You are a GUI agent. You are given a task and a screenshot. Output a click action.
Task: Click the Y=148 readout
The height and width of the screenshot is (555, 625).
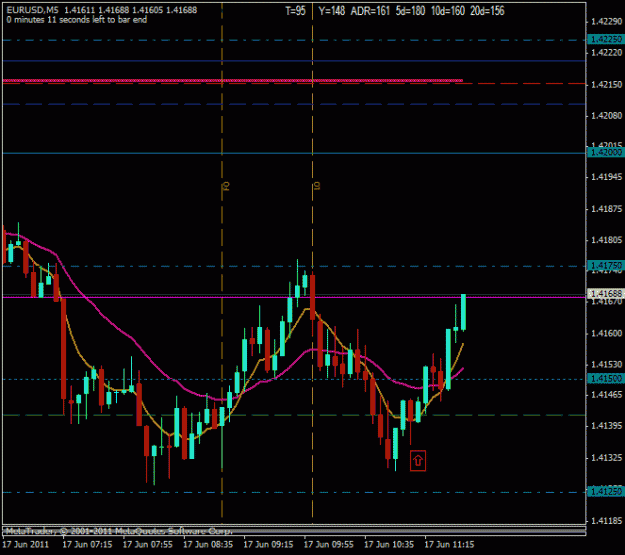click(x=332, y=11)
